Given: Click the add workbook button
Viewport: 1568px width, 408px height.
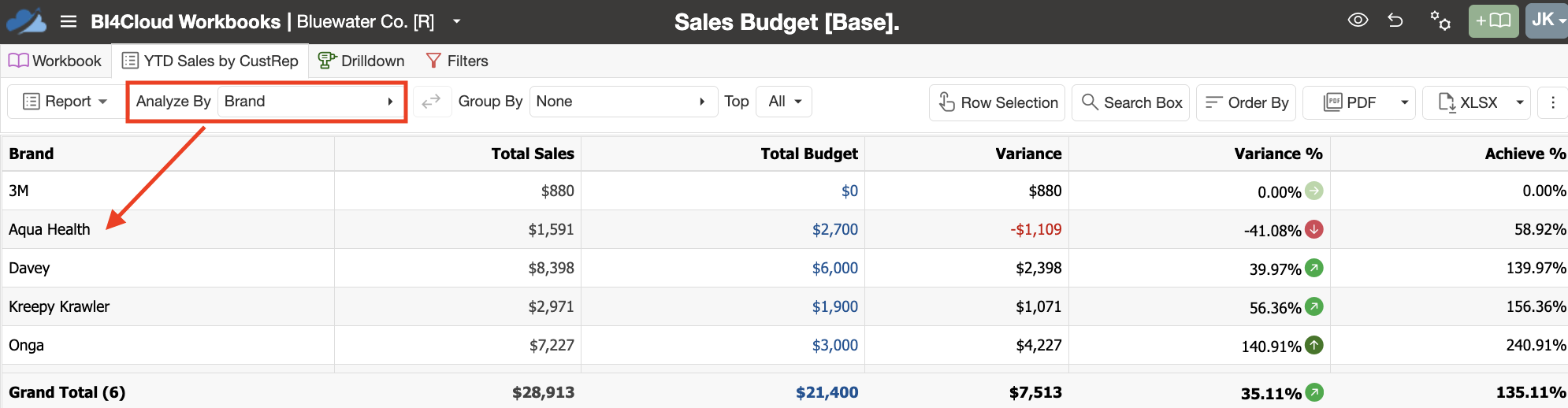Looking at the screenshot, I should click(x=1493, y=20).
